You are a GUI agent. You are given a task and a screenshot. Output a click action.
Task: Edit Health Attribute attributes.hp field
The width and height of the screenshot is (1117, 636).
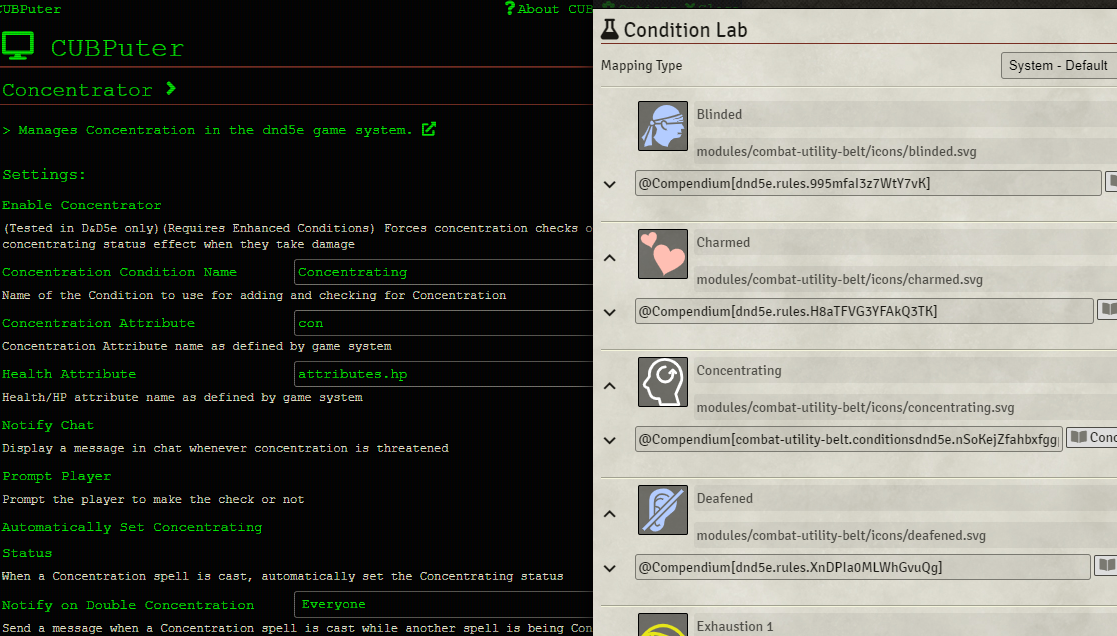tap(443, 374)
